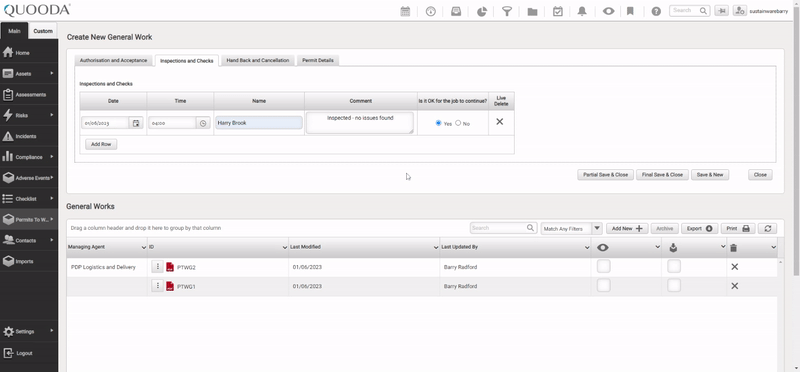Click the eye watch icon in top toolbar
This screenshot has height=372, width=800.
pos(608,11)
